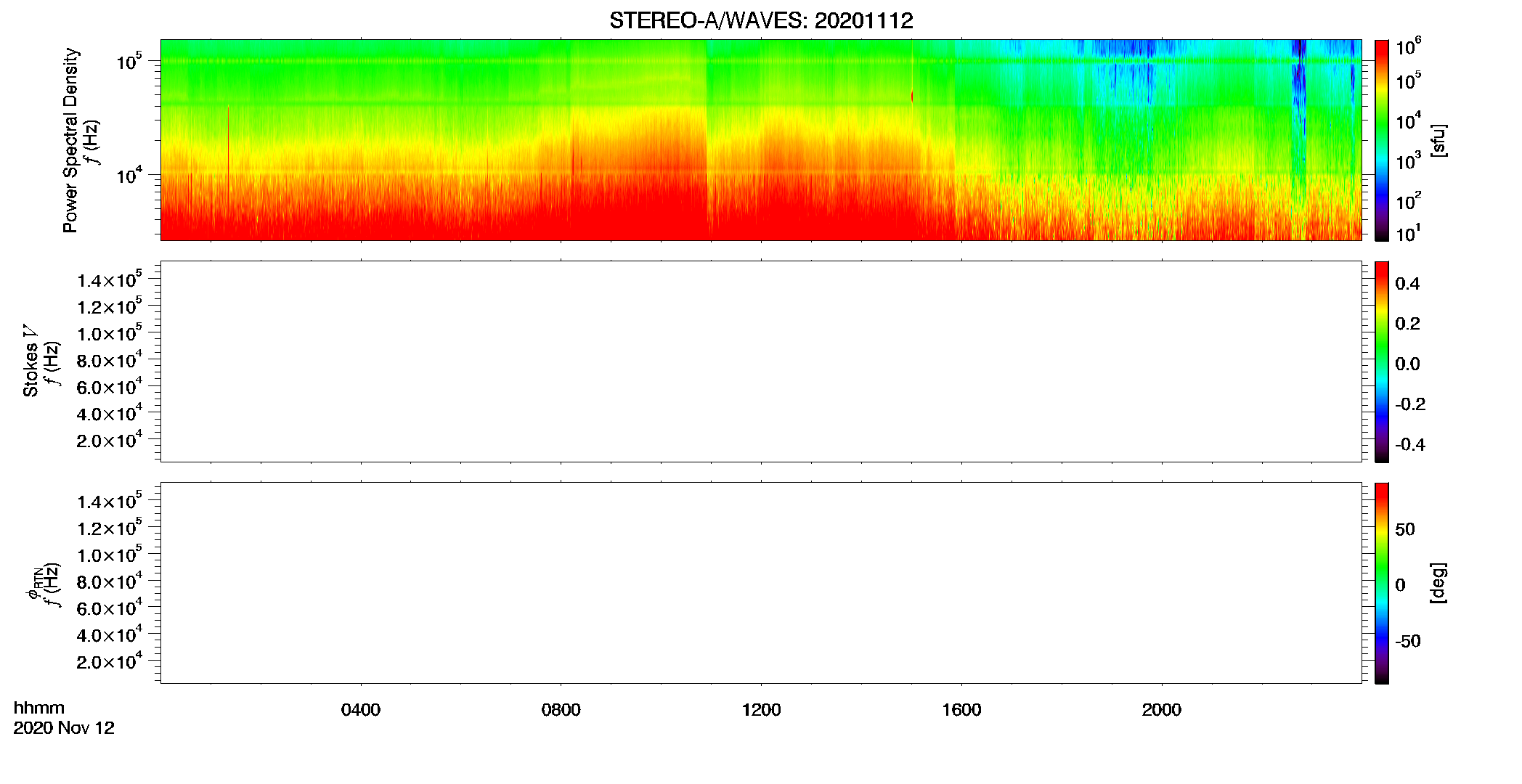Image resolution: width=1522 pixels, height=784 pixels.
Task: Click the Power Spectral Density axis label
Action: (x=70, y=140)
